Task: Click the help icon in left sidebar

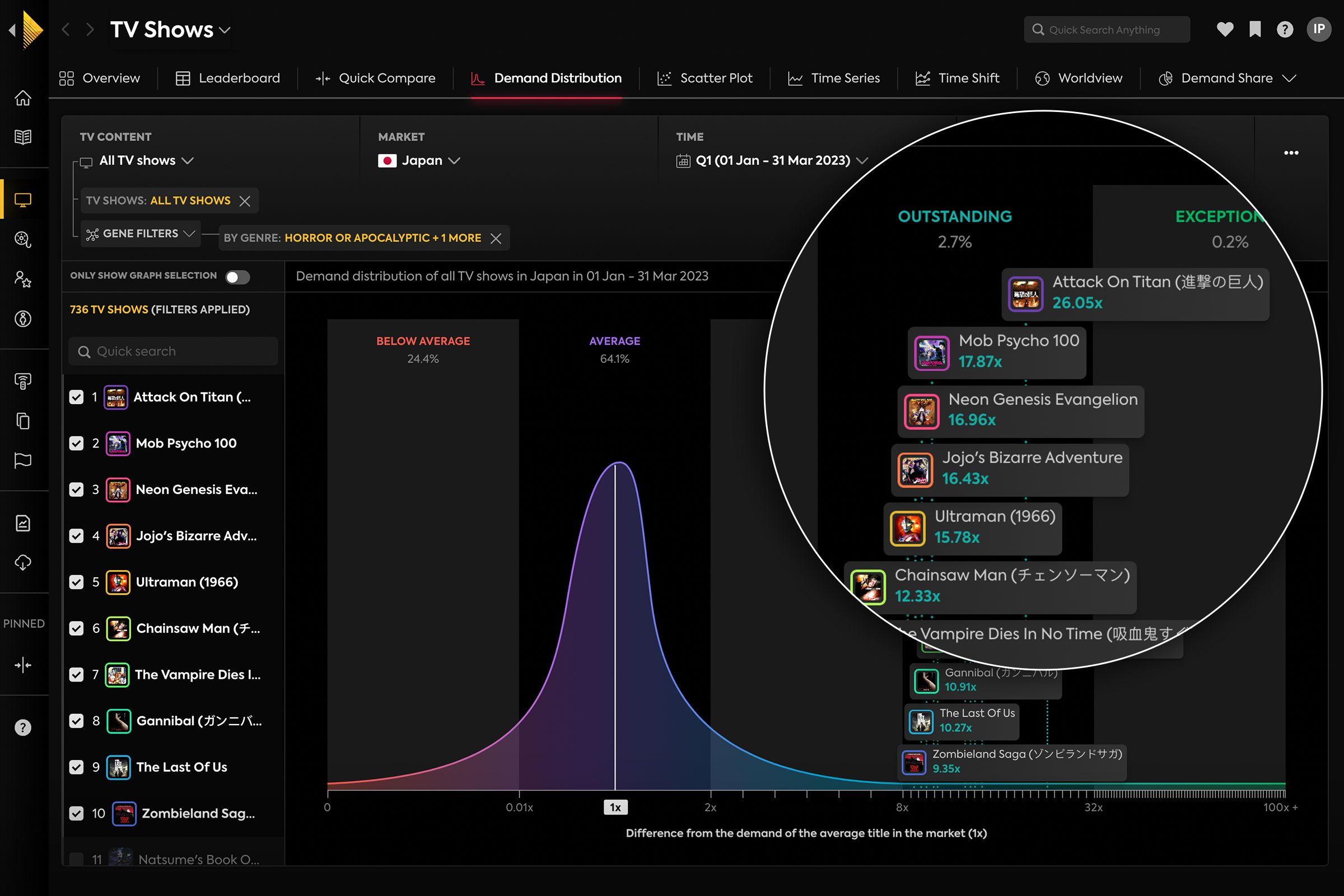Action: coord(23,728)
